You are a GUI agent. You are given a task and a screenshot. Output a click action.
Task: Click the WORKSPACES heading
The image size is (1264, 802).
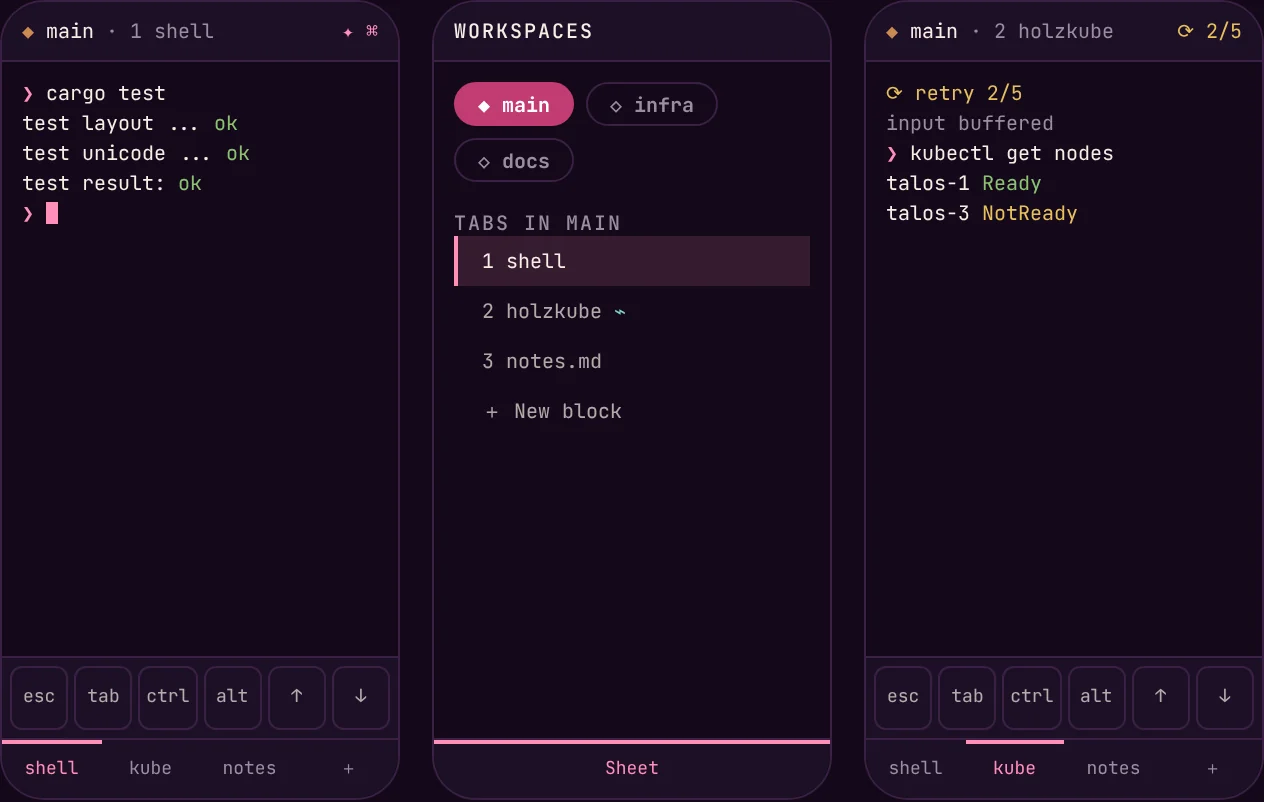(523, 31)
